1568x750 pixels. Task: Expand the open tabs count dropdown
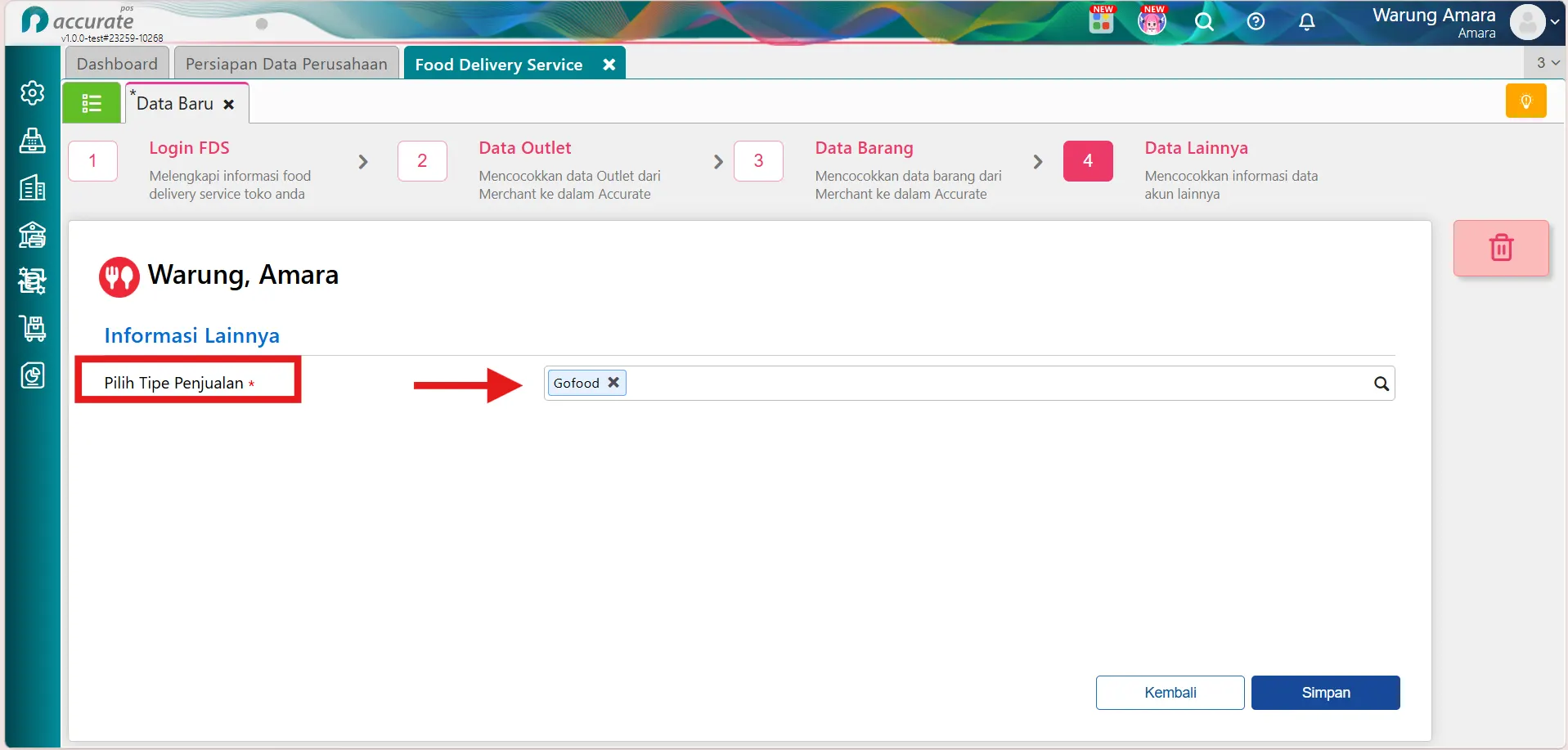tap(1548, 63)
